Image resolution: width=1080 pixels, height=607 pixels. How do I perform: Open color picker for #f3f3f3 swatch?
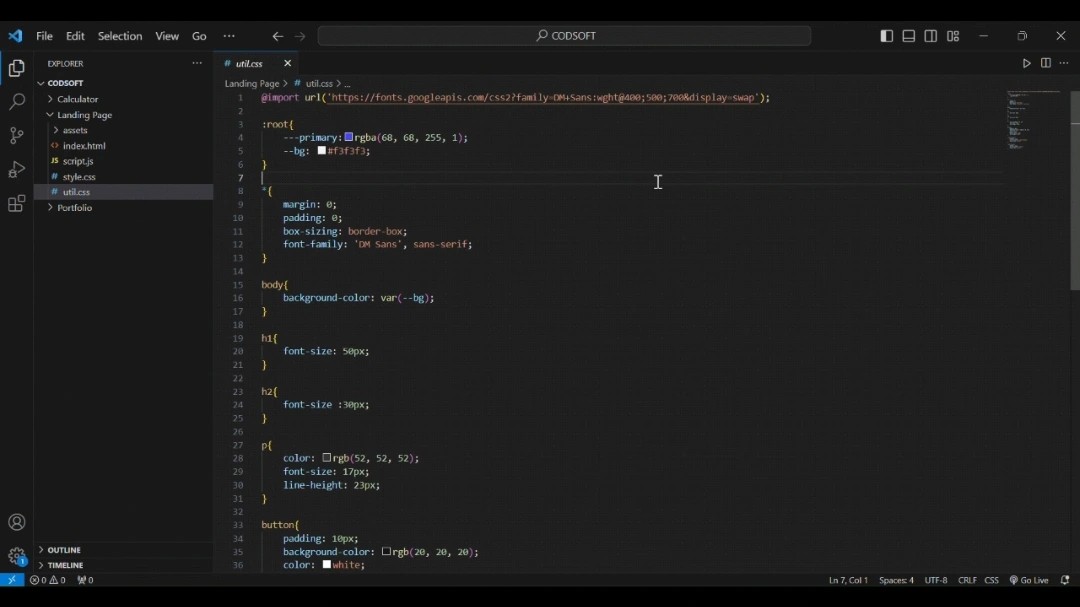click(322, 150)
